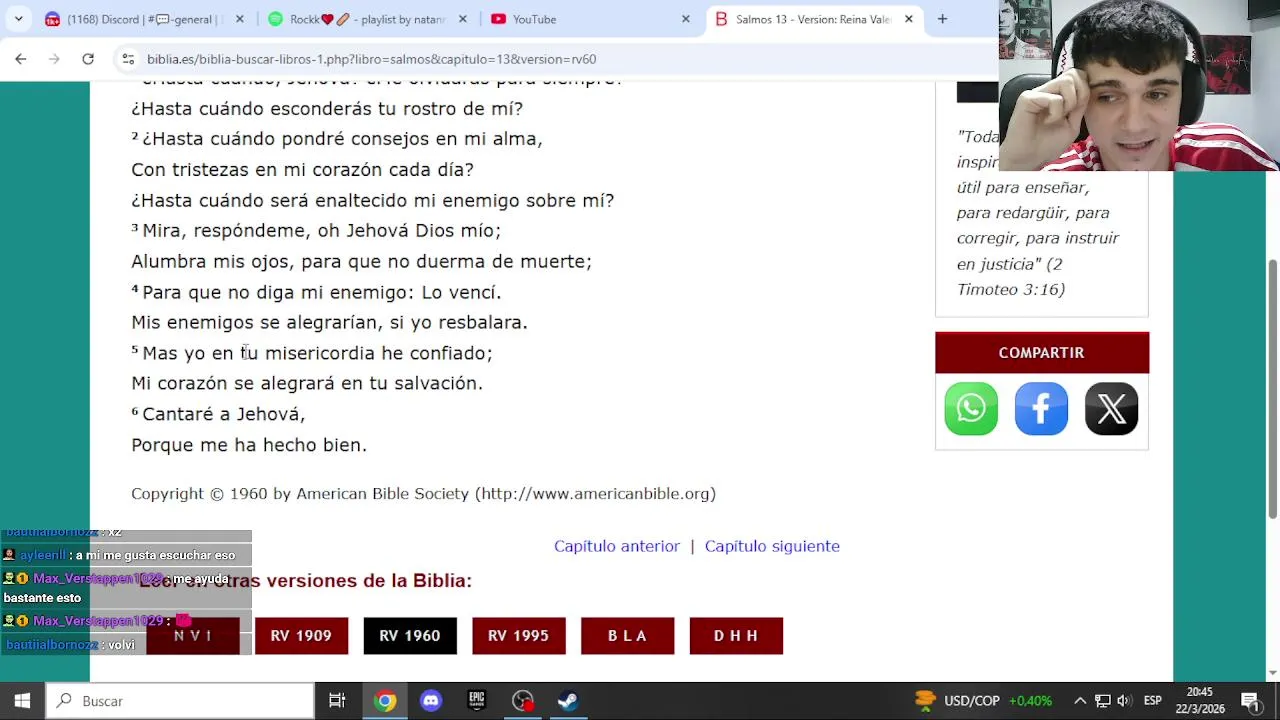Open the volume tray icon
Viewport: 1280px width, 720px height.
pos(1124,701)
